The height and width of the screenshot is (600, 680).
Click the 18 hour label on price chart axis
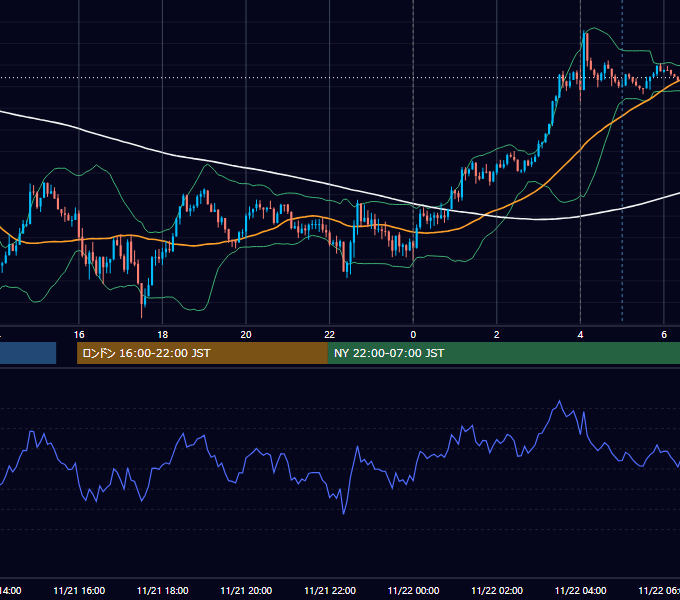pos(162,335)
